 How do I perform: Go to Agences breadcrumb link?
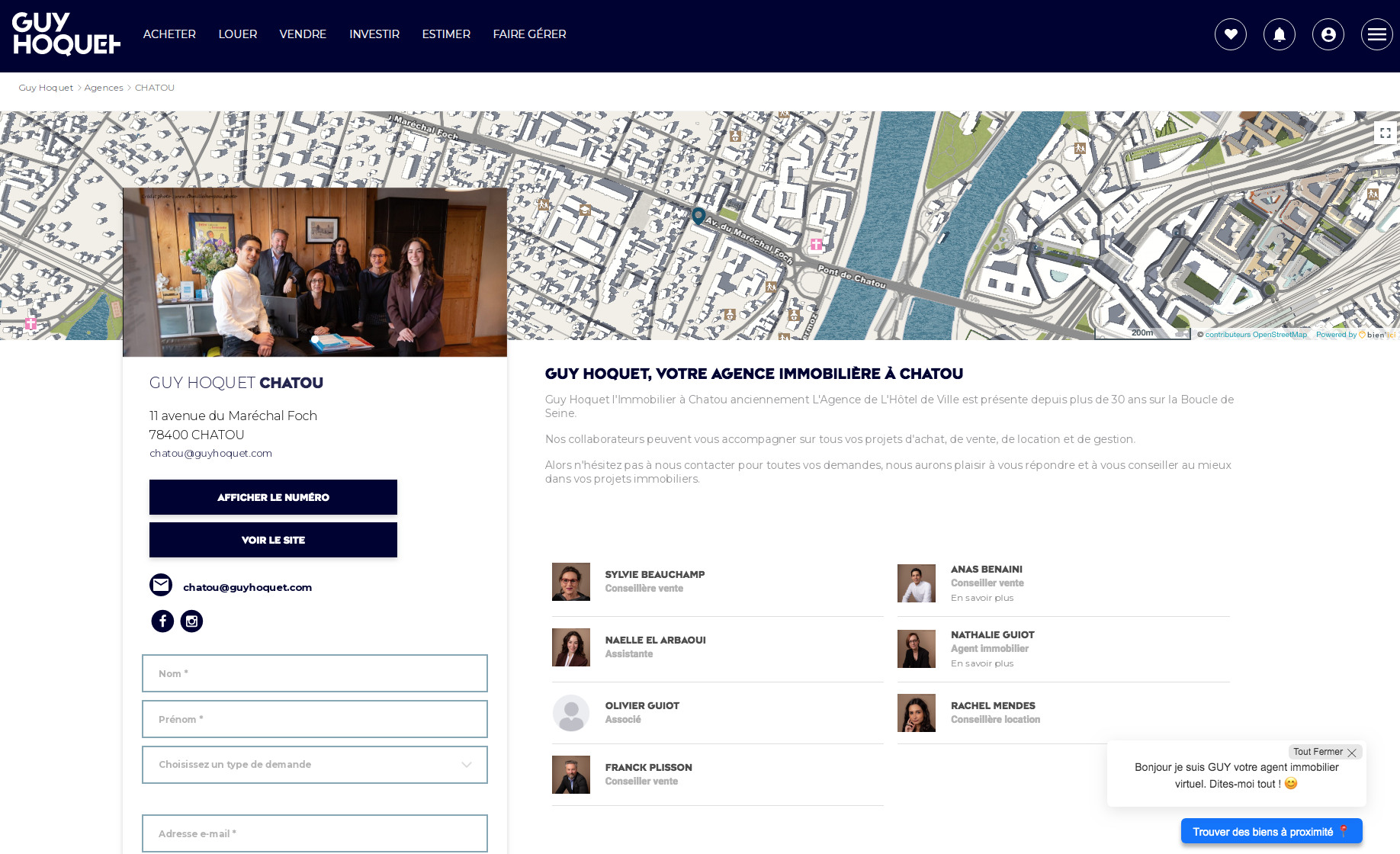point(104,88)
